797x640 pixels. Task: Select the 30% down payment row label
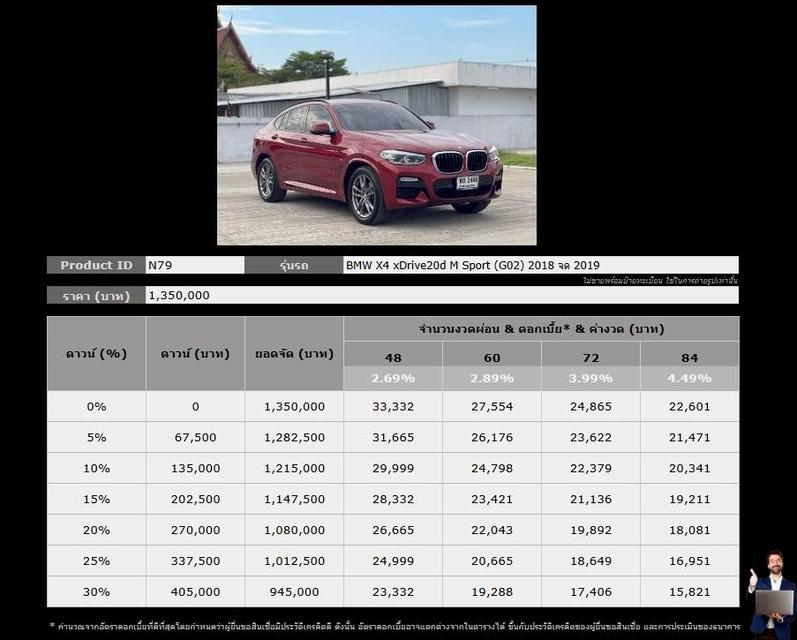[96, 592]
